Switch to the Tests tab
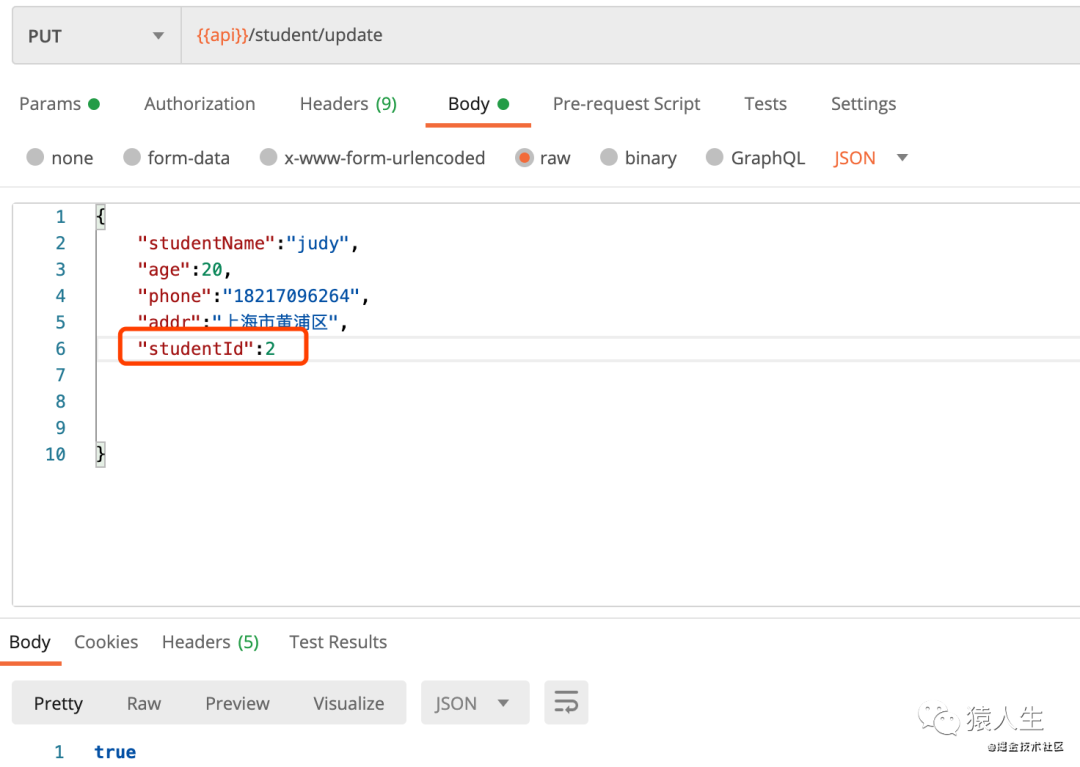This screenshot has height=767, width=1080. pyautogui.click(x=765, y=104)
